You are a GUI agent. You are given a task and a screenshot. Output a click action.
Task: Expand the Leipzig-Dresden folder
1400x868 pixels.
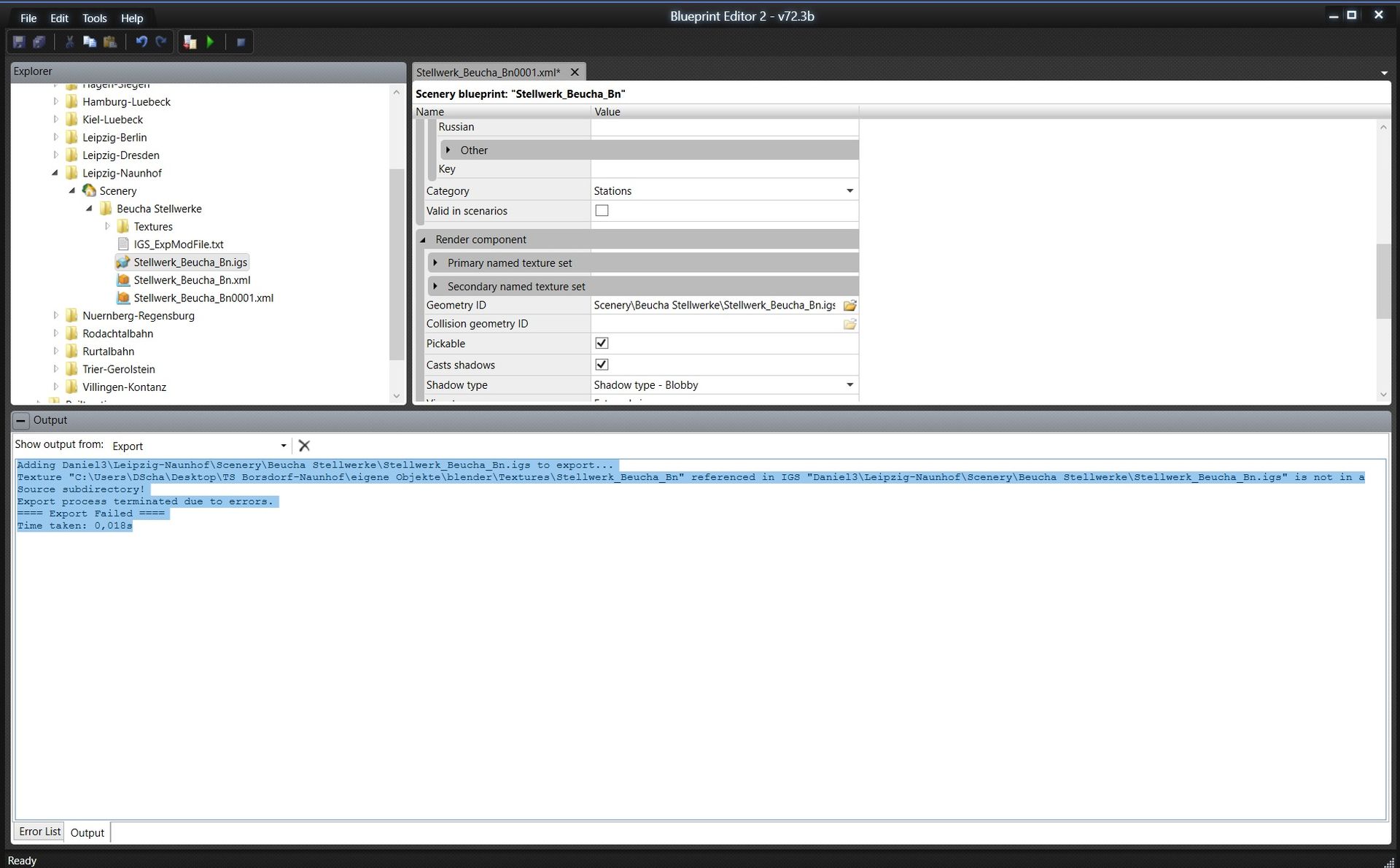[x=56, y=155]
